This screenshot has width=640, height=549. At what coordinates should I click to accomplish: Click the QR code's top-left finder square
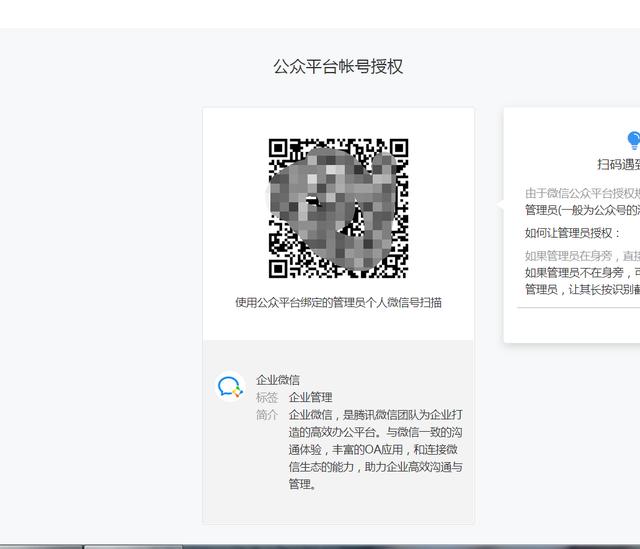(278, 149)
